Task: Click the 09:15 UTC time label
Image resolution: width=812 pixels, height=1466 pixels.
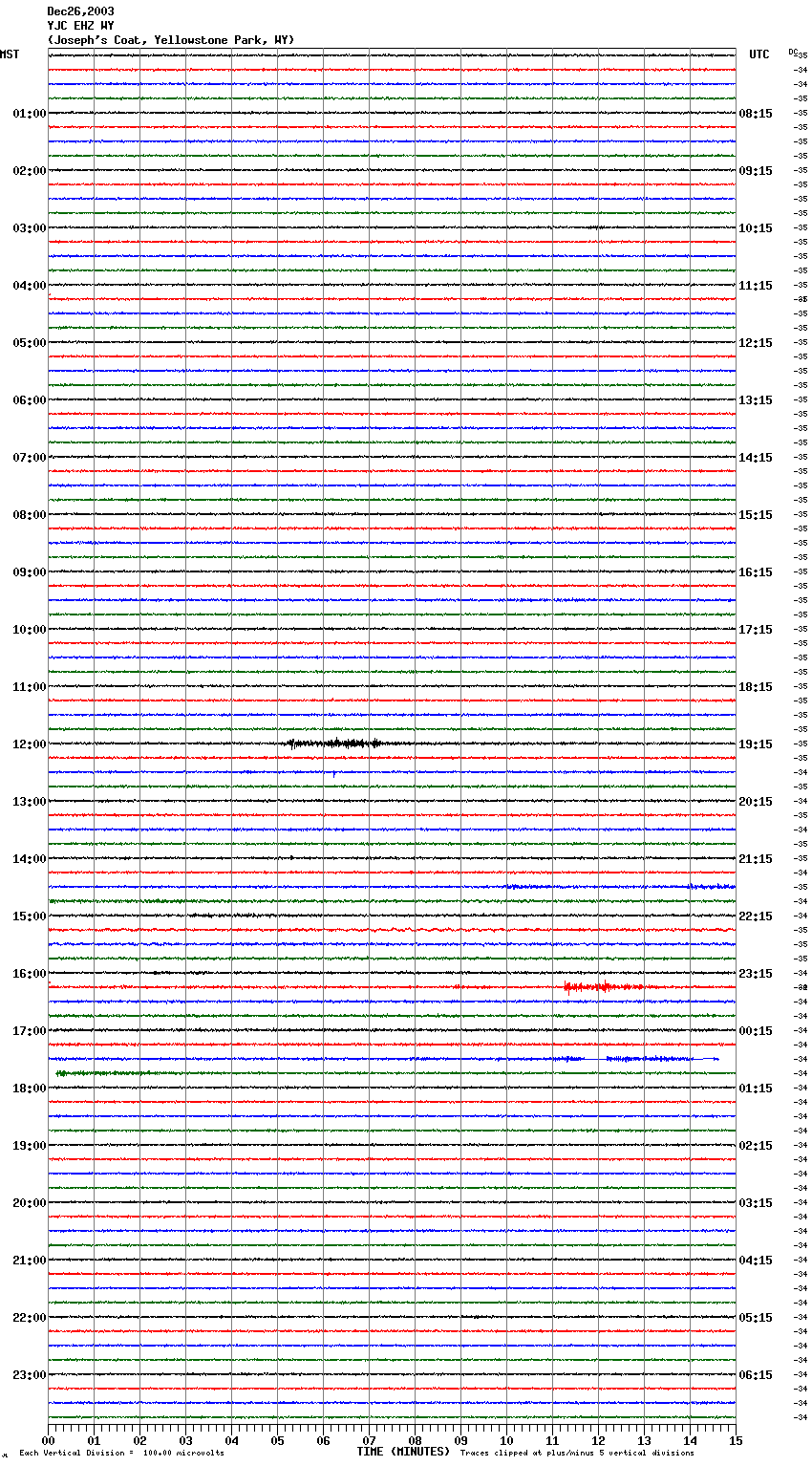Action: tap(756, 171)
